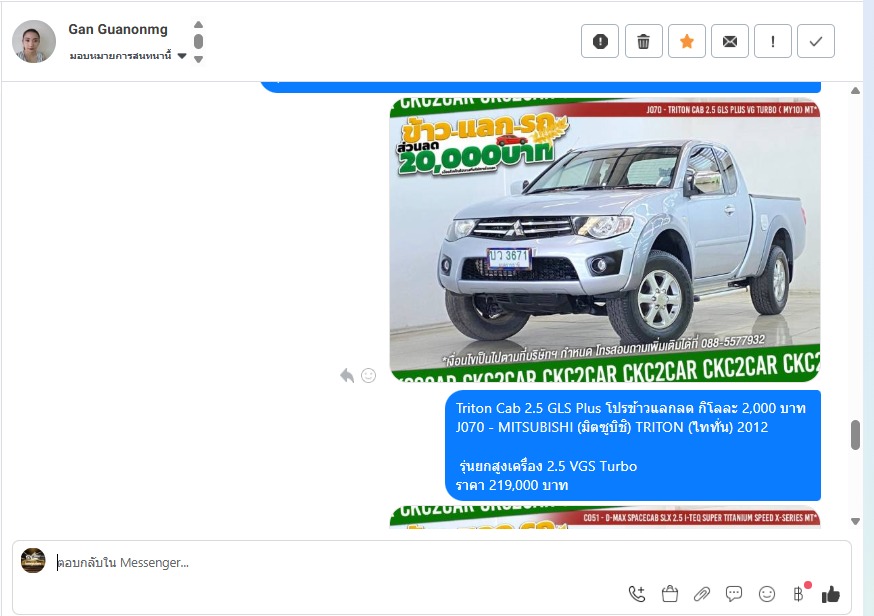Send a thumbs up like

831,594
